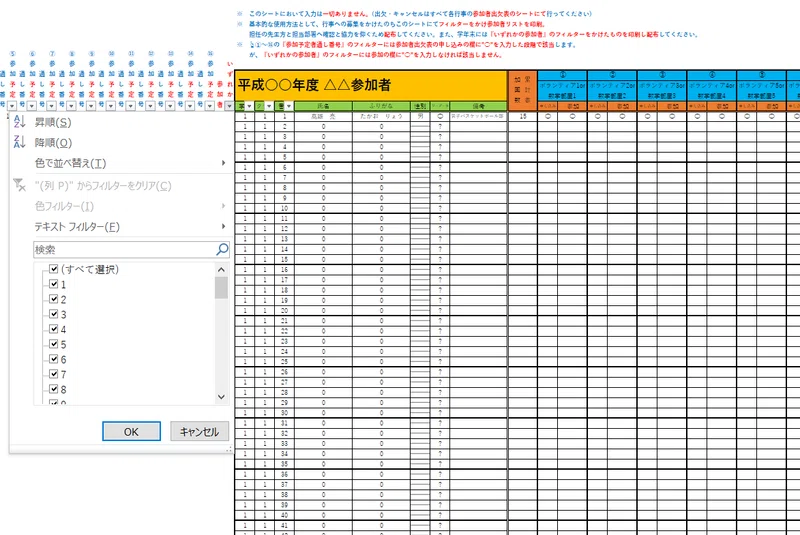800x535 pixels.
Task: Click the filter list scrollbar thumb
Action: pos(221,288)
